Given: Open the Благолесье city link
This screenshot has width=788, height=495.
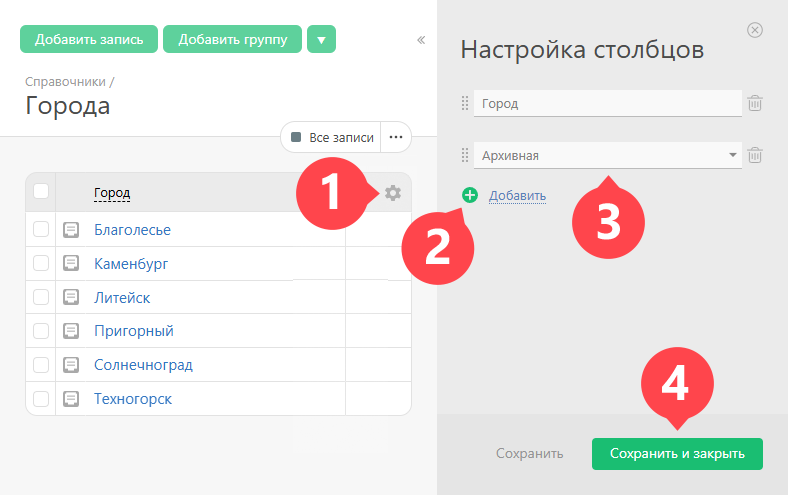Looking at the screenshot, I should 132,230.
